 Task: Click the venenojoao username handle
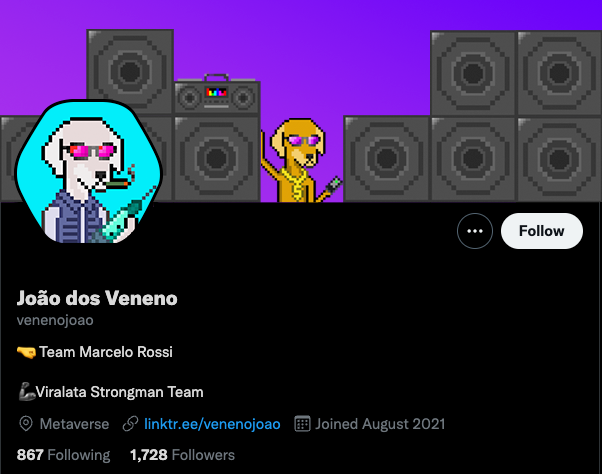coord(55,320)
